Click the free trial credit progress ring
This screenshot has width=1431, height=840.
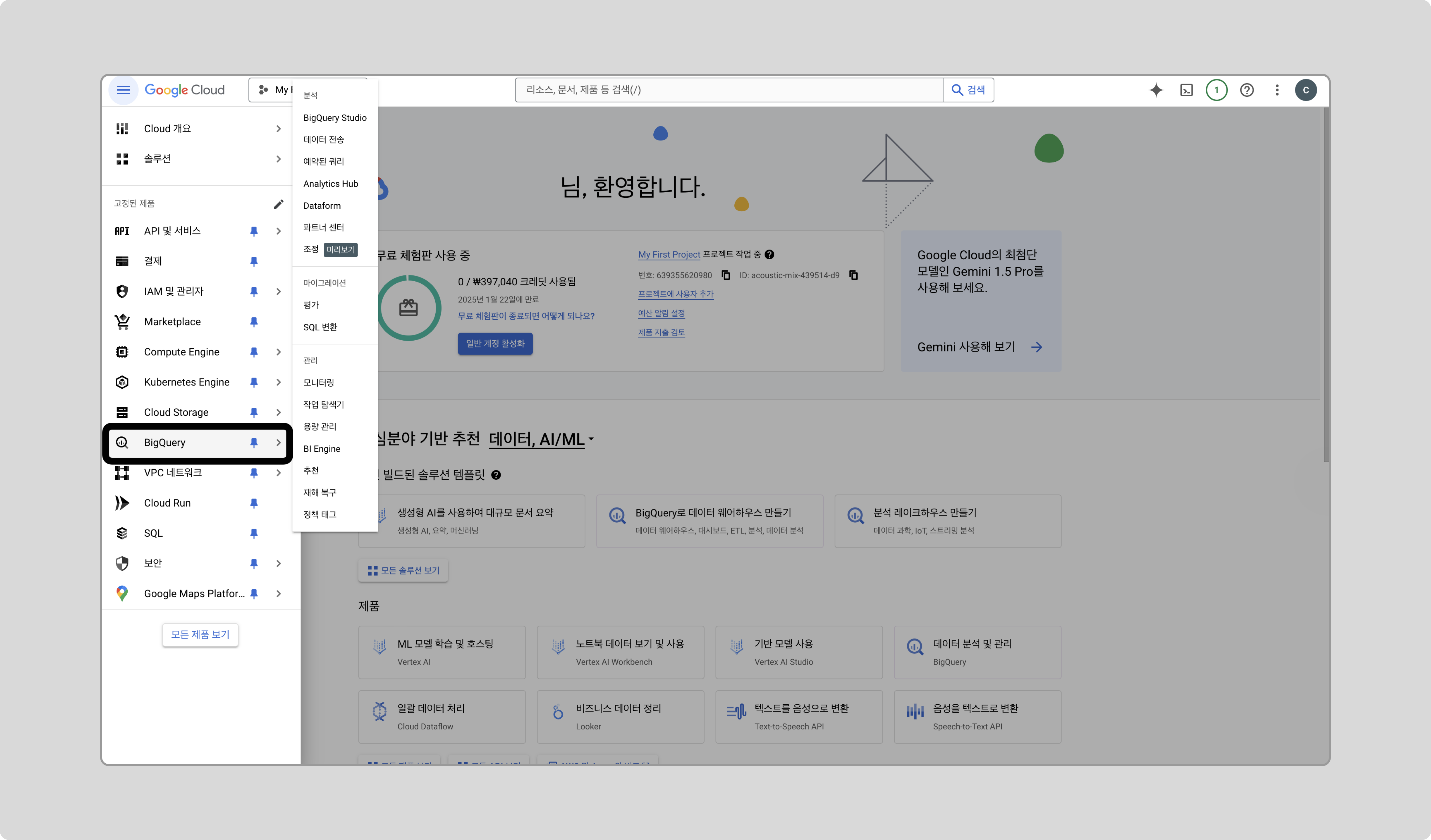click(409, 308)
